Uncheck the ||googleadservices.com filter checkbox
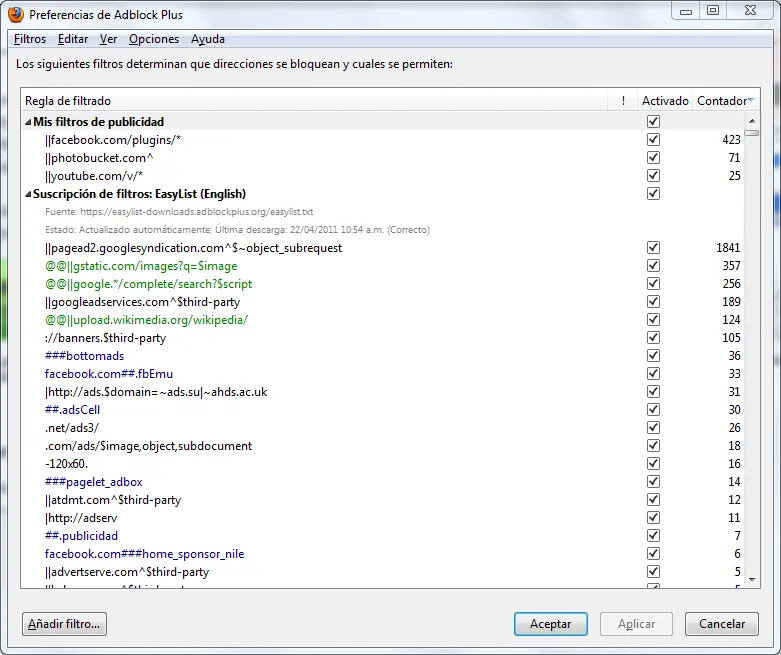The height and width of the screenshot is (655, 781). [x=653, y=301]
